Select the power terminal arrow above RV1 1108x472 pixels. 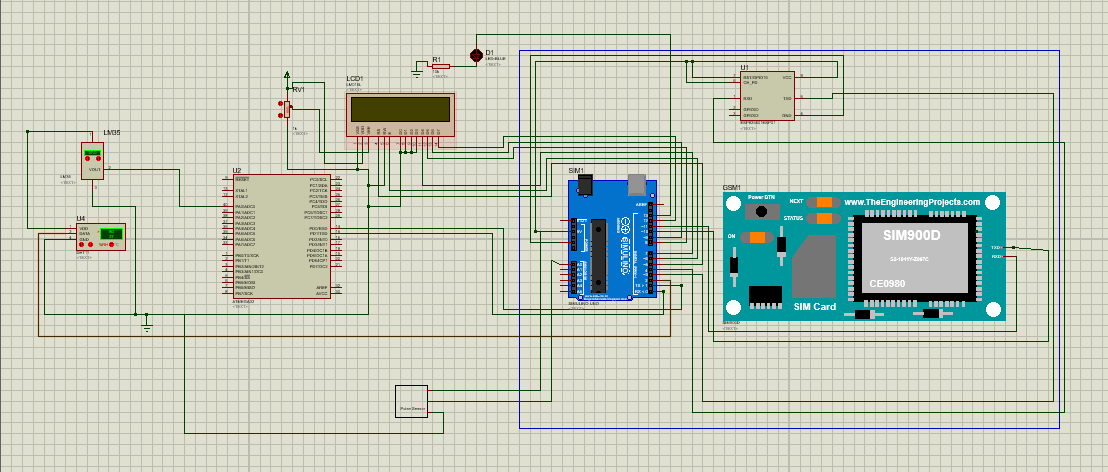pos(287,74)
